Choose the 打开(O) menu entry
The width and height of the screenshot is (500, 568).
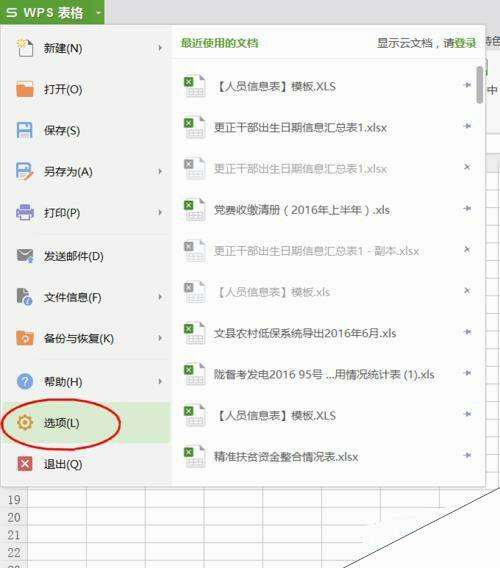coord(86,89)
